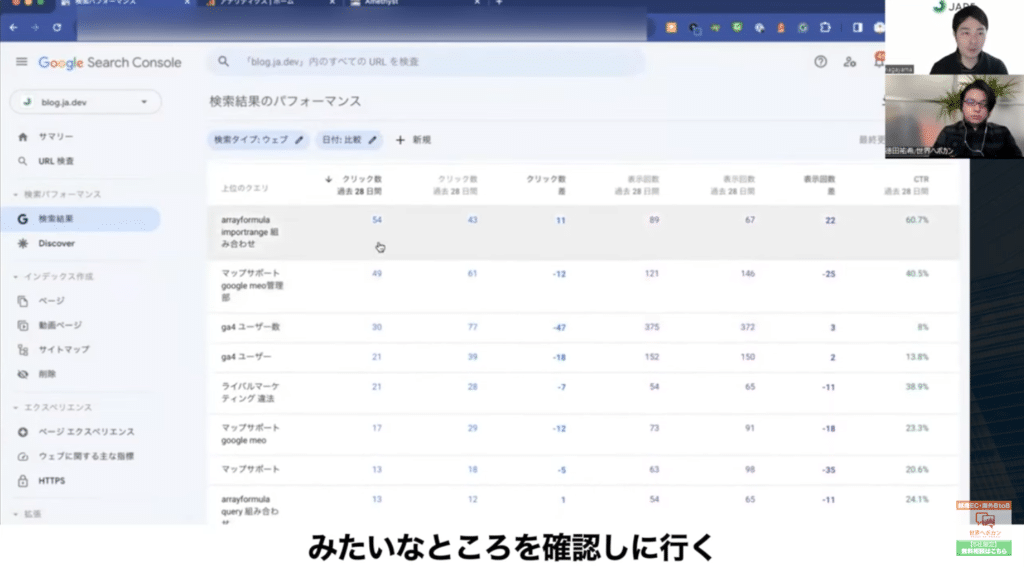The height and width of the screenshot is (571, 1024).
Task: Click the search magnifier icon
Action: (223, 61)
